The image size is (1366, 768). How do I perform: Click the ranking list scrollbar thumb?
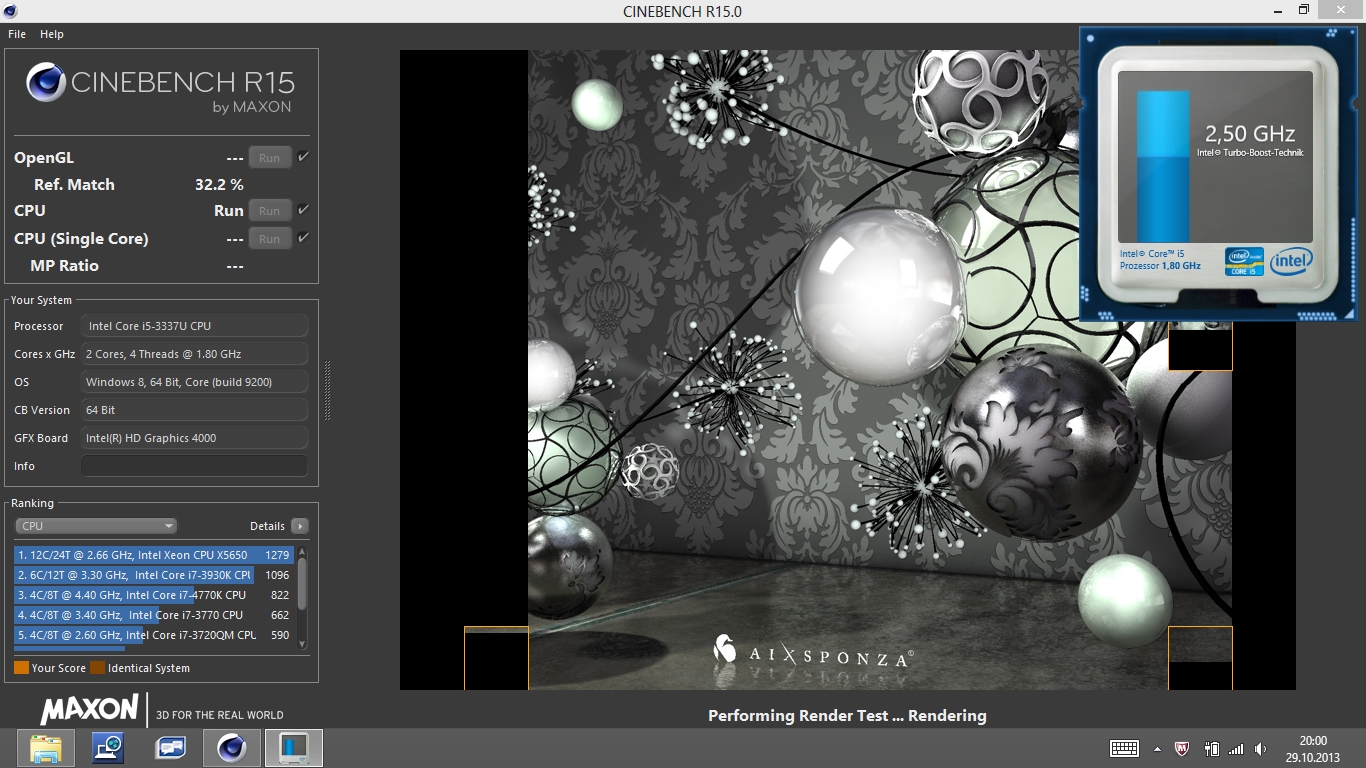(302, 583)
